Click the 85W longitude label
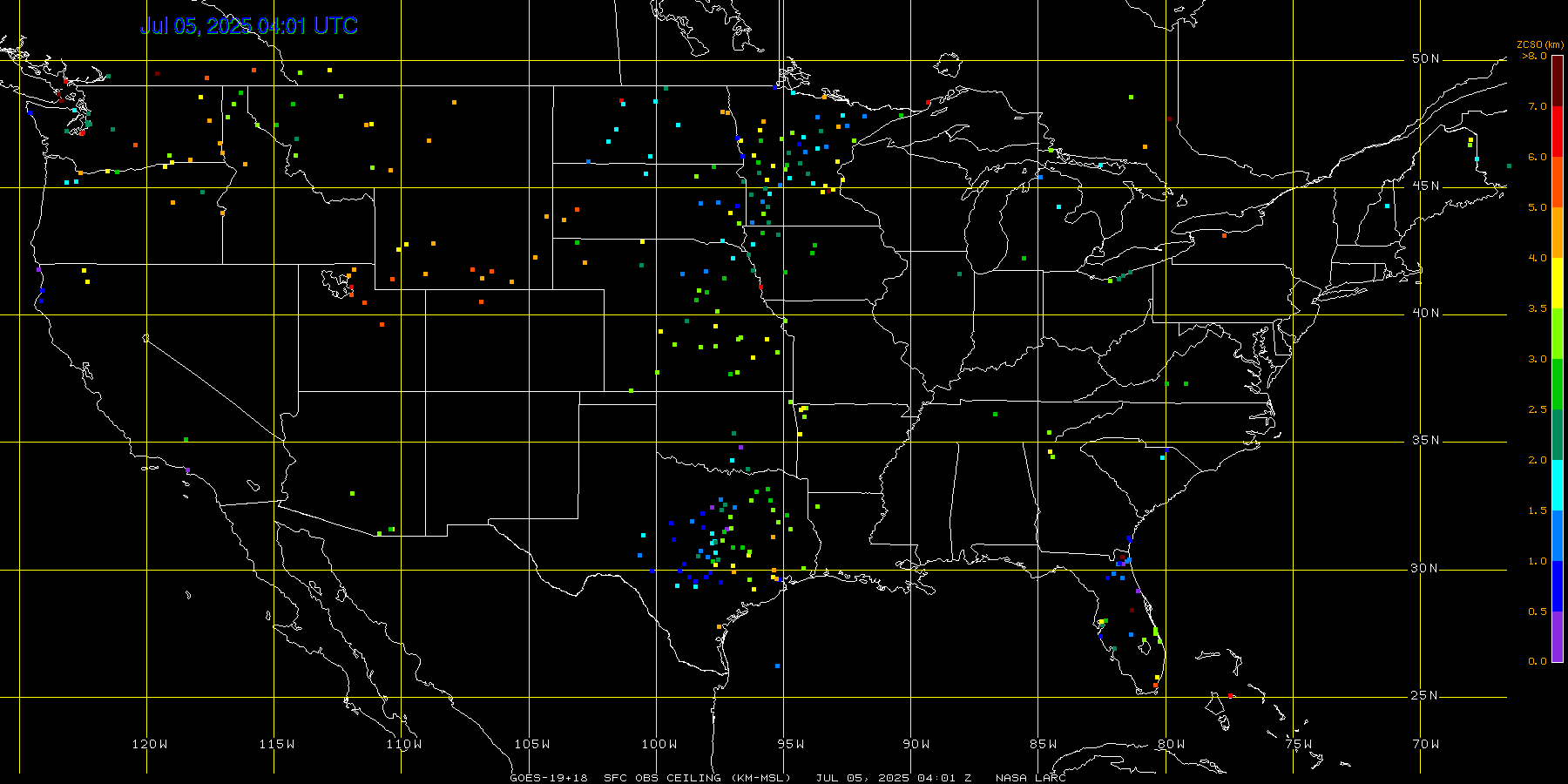The height and width of the screenshot is (784, 1568). (1044, 744)
